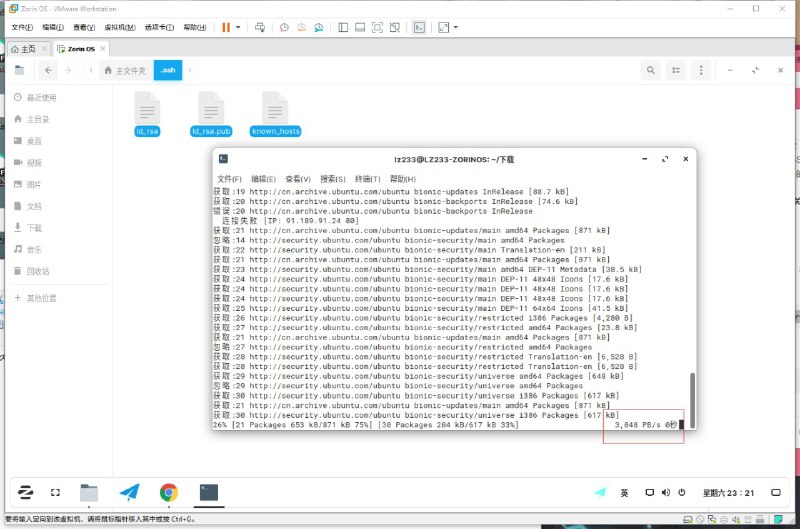The image size is (800, 529).
Task: Open terminal 查看(V) menu
Action: pyautogui.click(x=298, y=179)
